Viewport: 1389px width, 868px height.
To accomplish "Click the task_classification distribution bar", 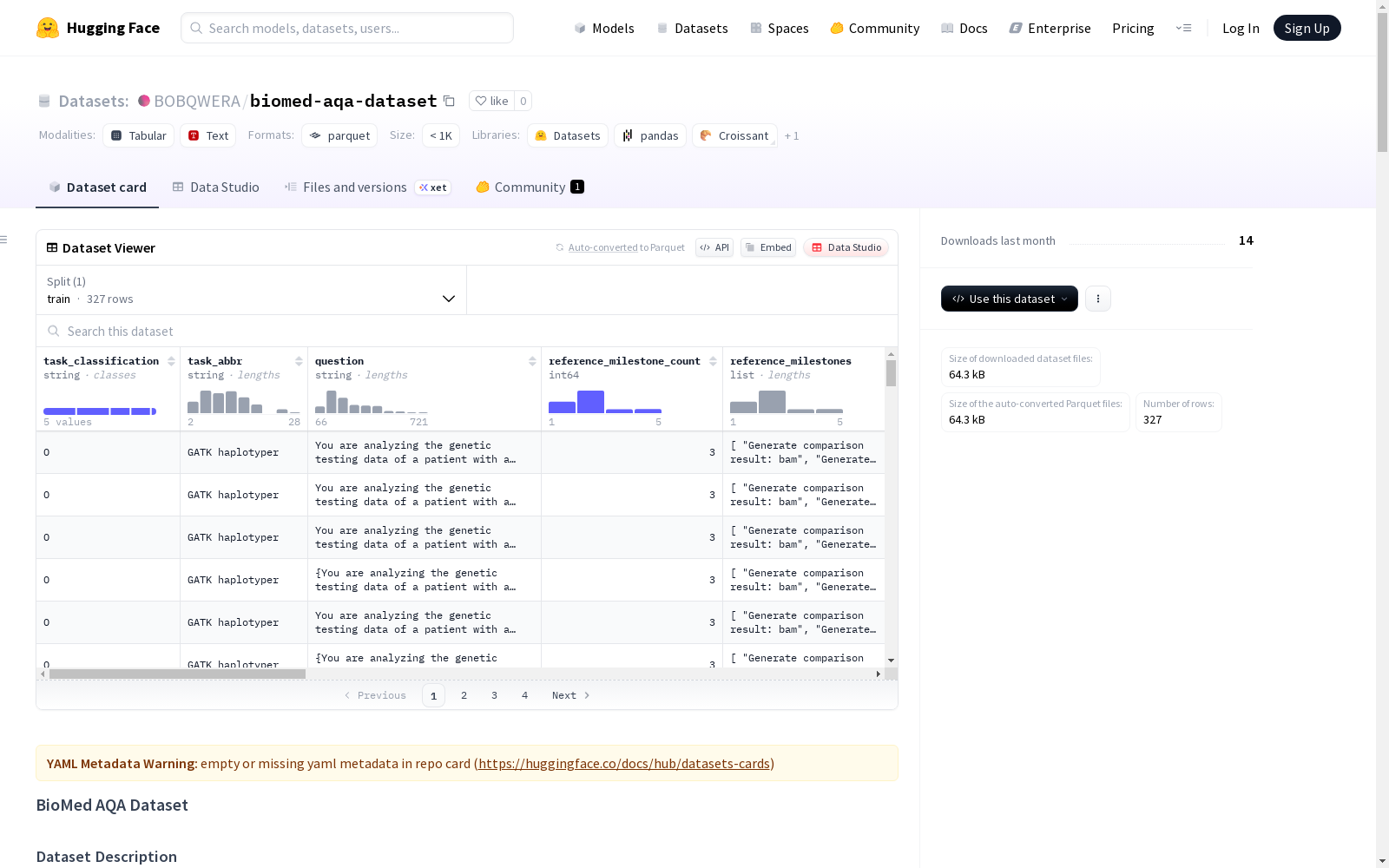I will coord(100,411).
